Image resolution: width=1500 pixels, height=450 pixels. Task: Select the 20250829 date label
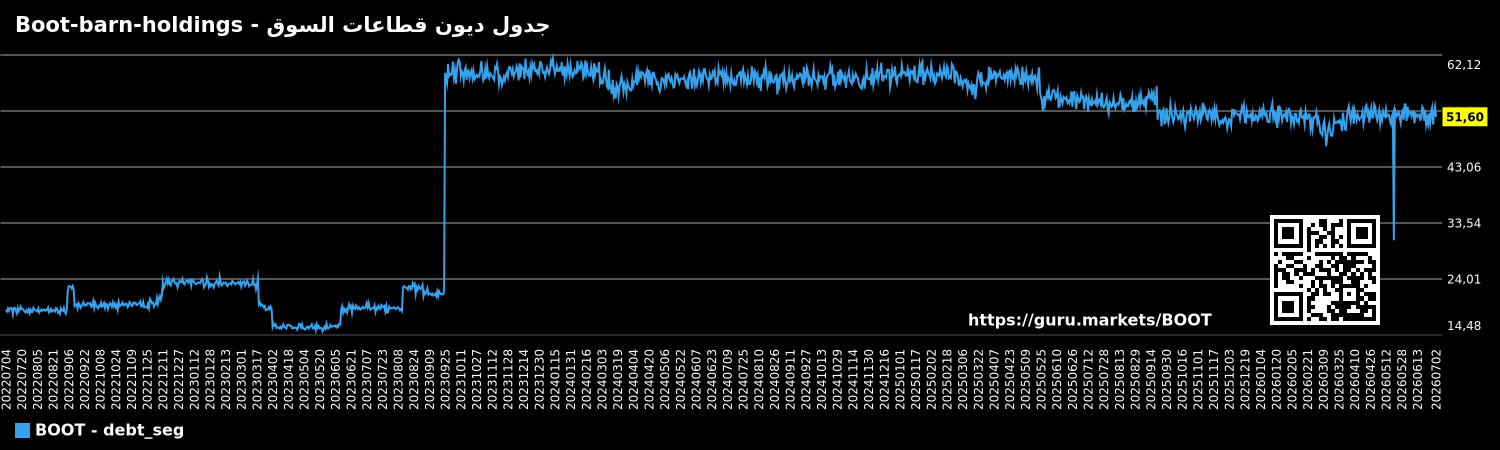1136,378
